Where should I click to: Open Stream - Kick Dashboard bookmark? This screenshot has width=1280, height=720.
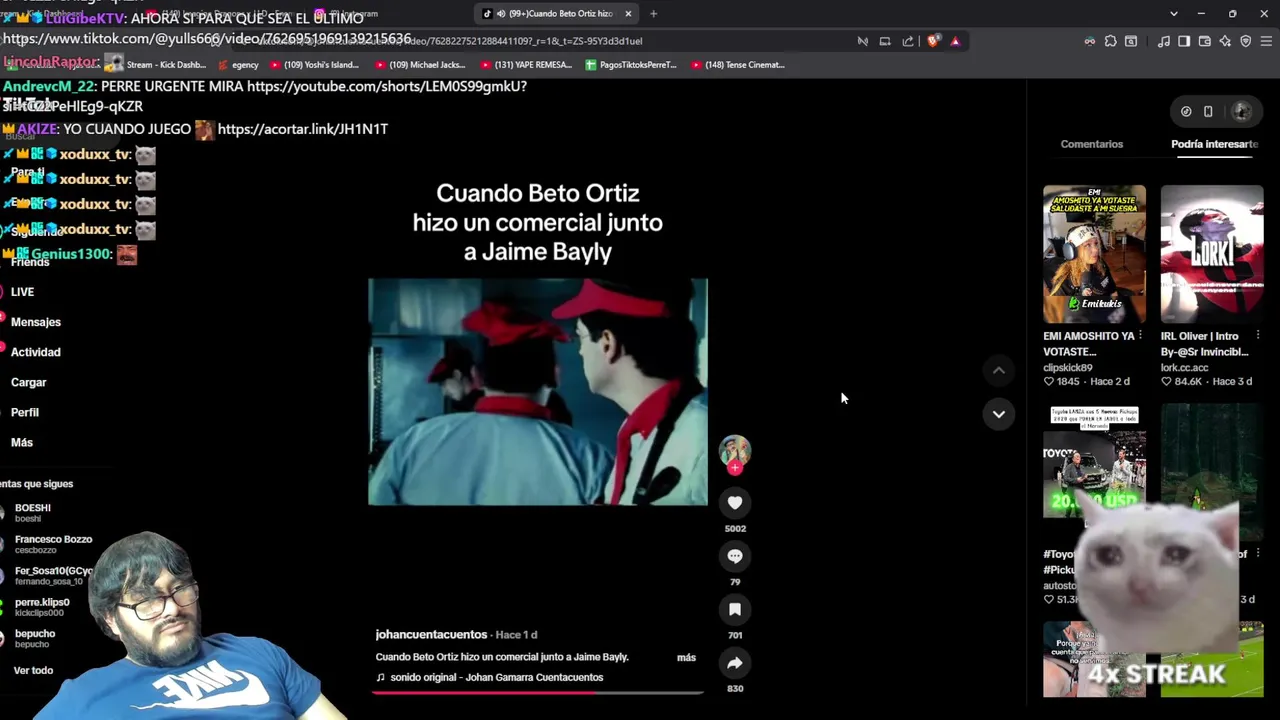pyautogui.click(x=156, y=65)
